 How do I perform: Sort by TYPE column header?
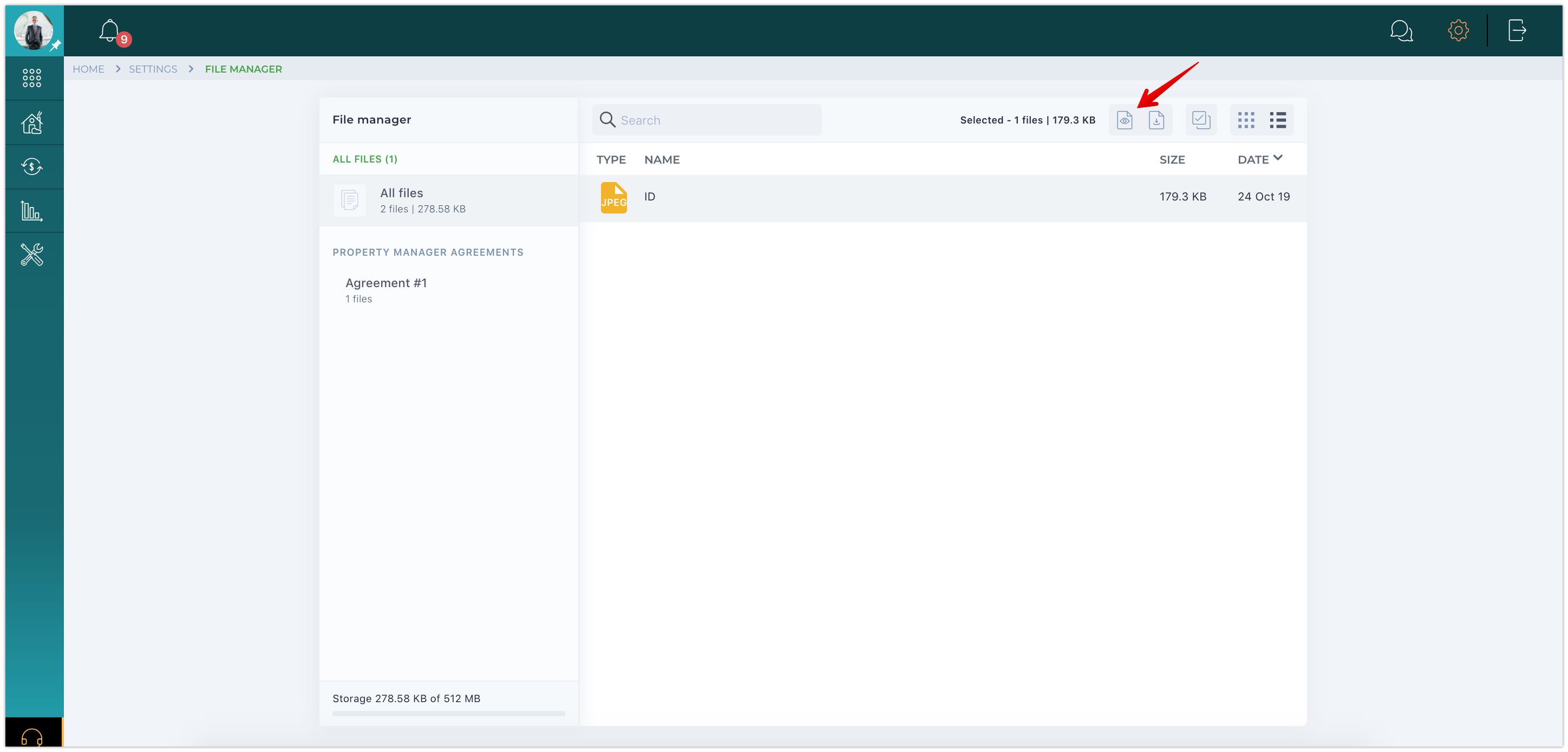click(611, 159)
